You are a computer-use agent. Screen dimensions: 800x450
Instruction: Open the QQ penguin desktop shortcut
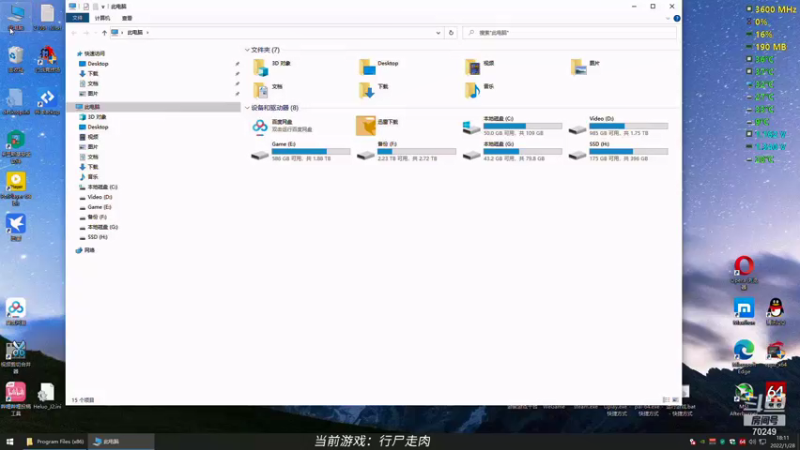[x=775, y=312]
